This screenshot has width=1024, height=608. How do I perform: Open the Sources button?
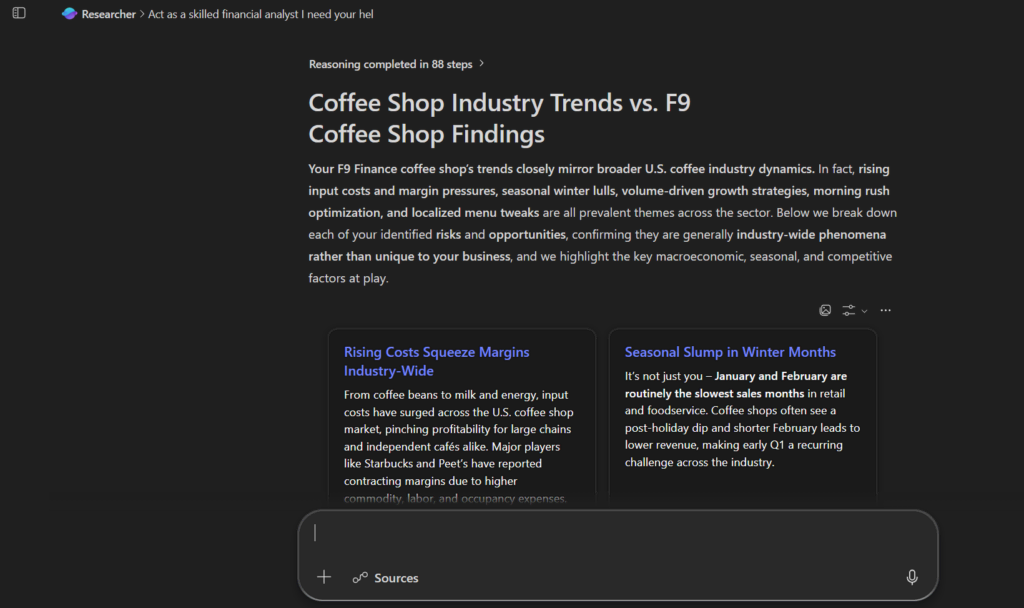coord(386,578)
